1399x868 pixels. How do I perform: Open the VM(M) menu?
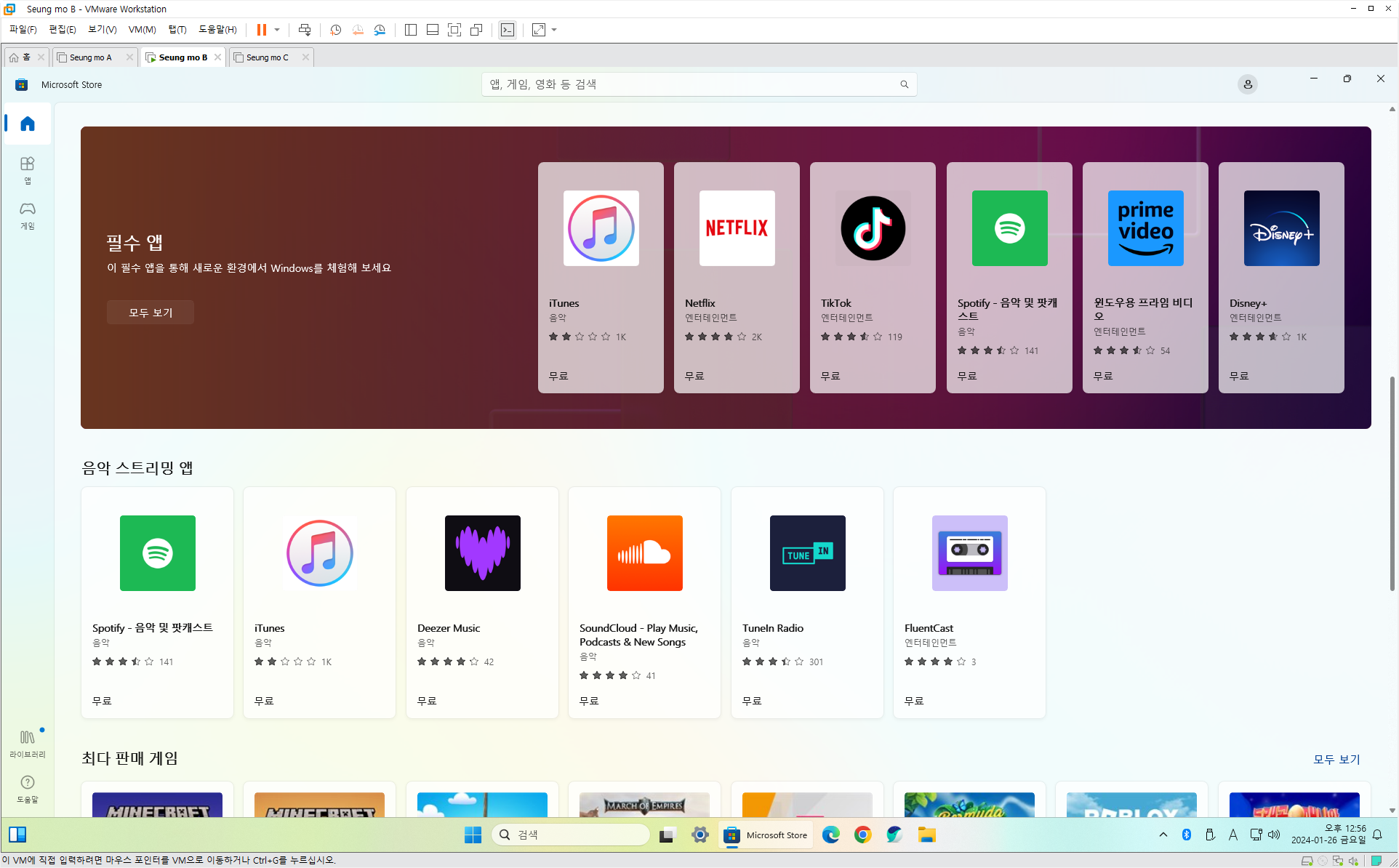tap(142, 30)
